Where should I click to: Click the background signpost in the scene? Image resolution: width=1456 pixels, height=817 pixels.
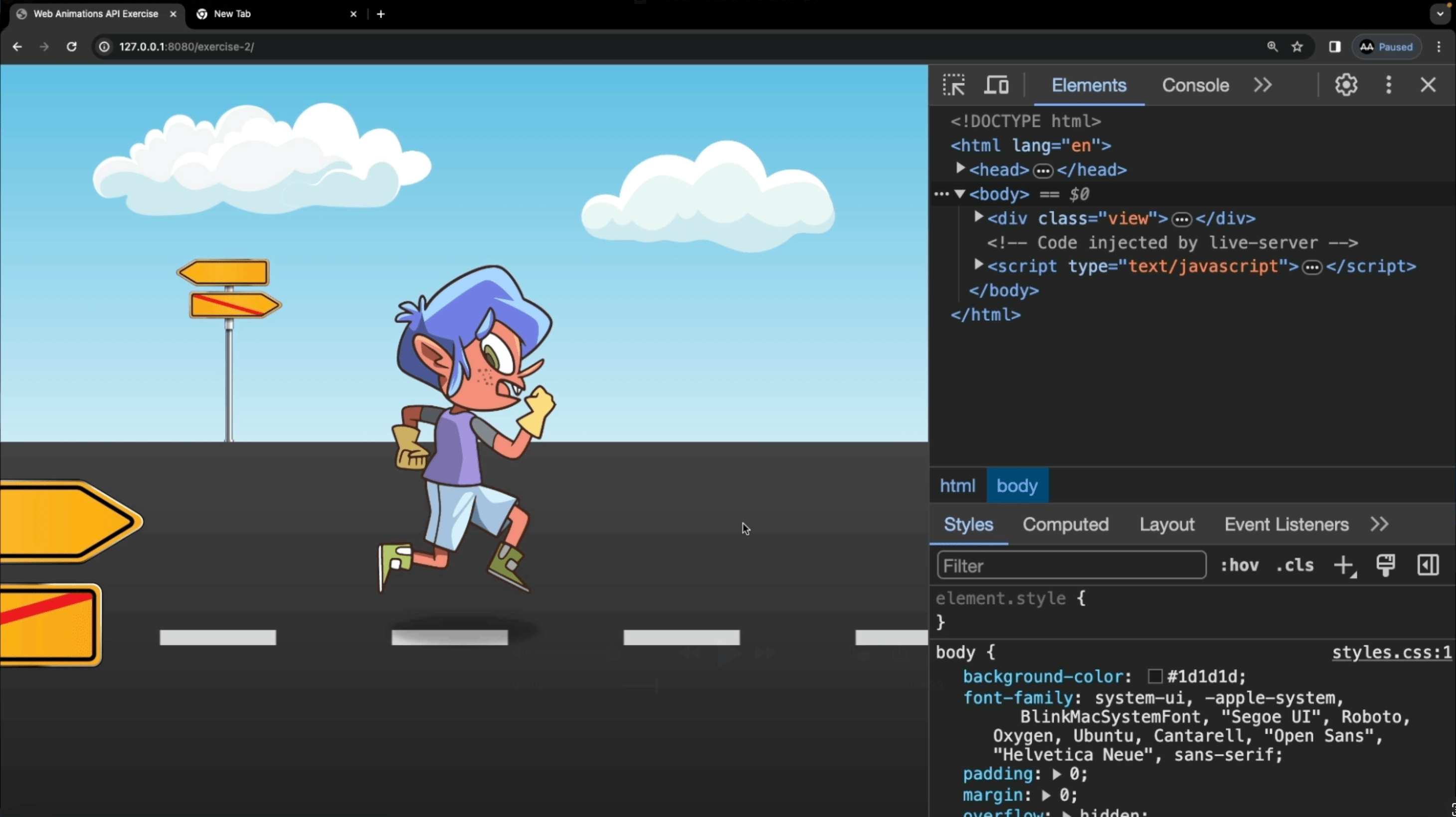point(229,350)
